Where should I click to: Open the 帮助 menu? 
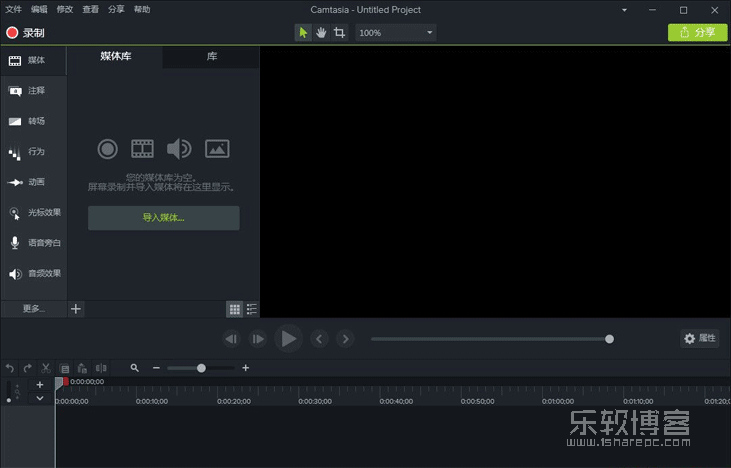click(142, 9)
